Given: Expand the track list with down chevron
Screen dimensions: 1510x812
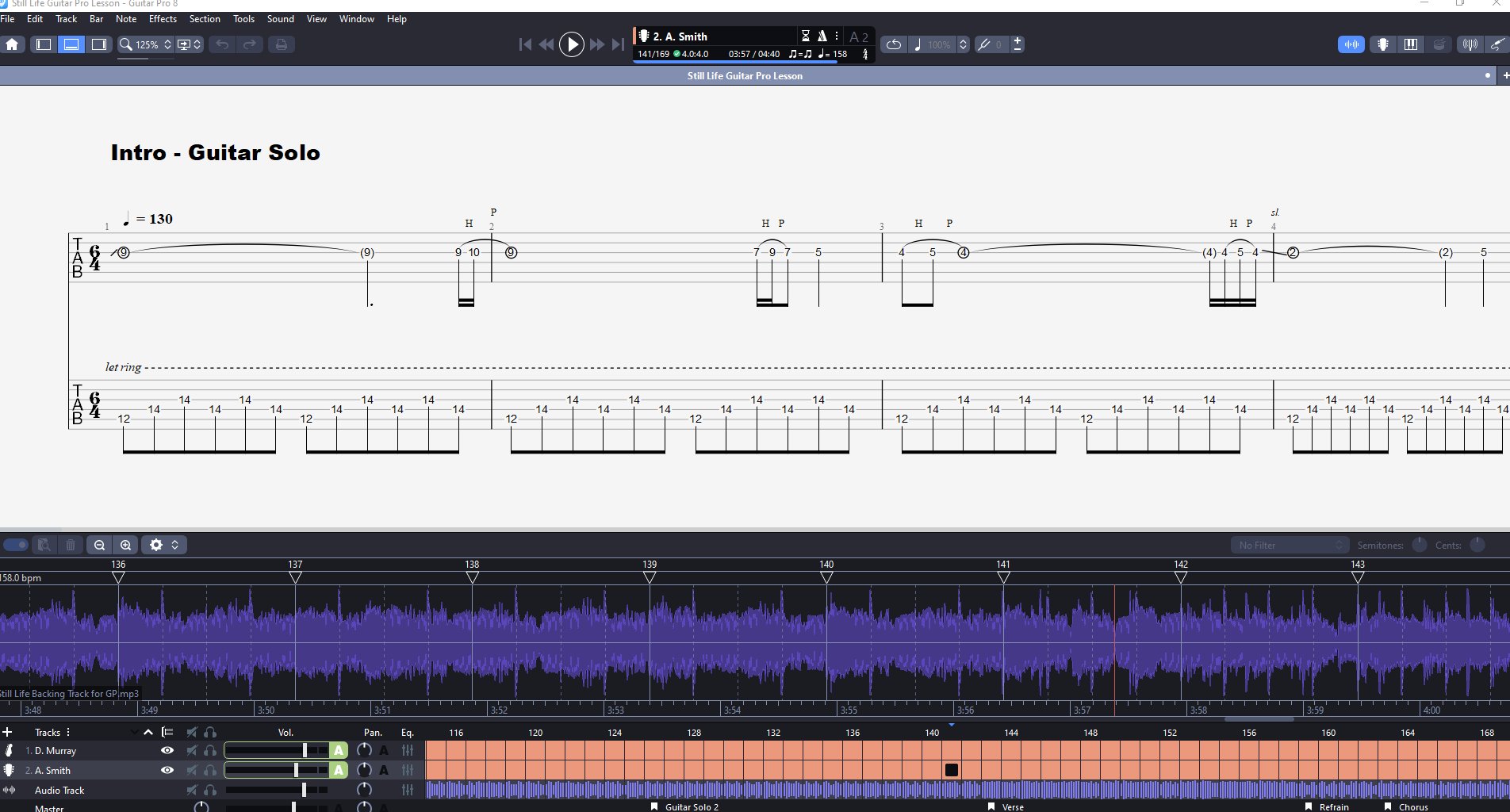Looking at the screenshot, I should 134,732.
